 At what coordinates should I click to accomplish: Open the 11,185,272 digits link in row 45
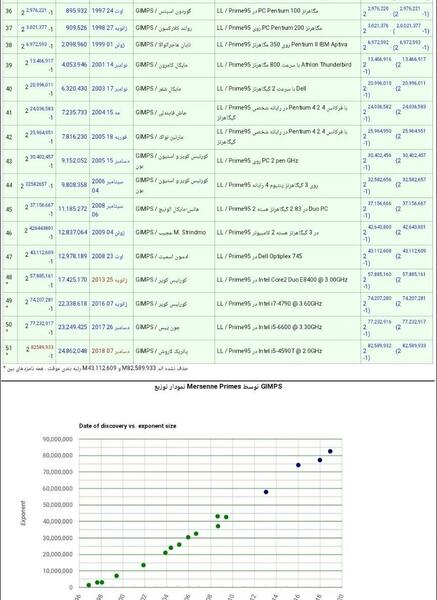pyautogui.click(x=73, y=209)
